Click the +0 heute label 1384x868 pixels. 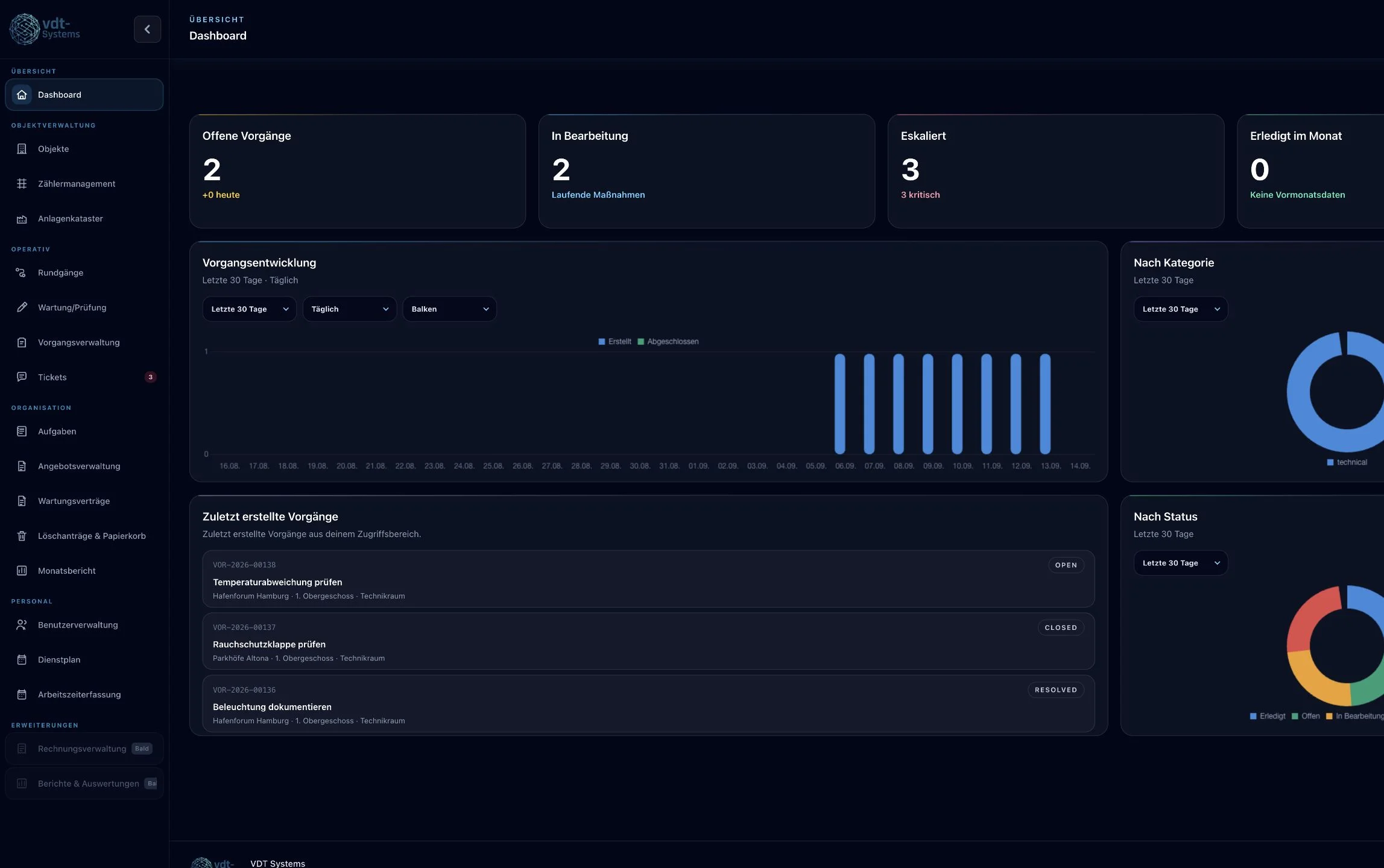point(221,195)
